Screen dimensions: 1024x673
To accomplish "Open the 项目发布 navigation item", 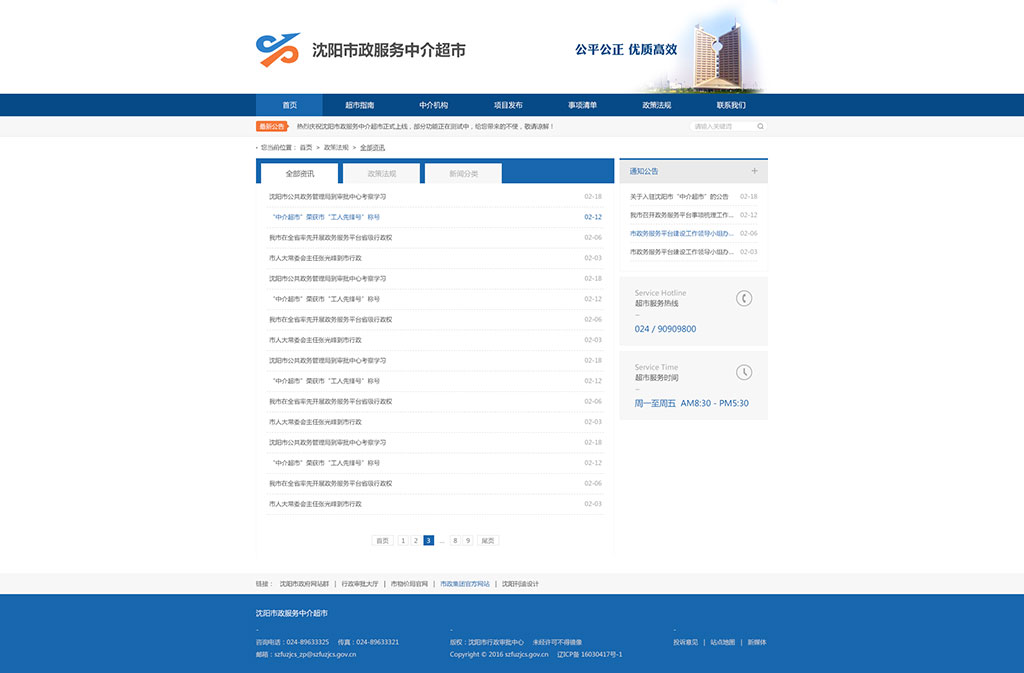I will tap(508, 105).
